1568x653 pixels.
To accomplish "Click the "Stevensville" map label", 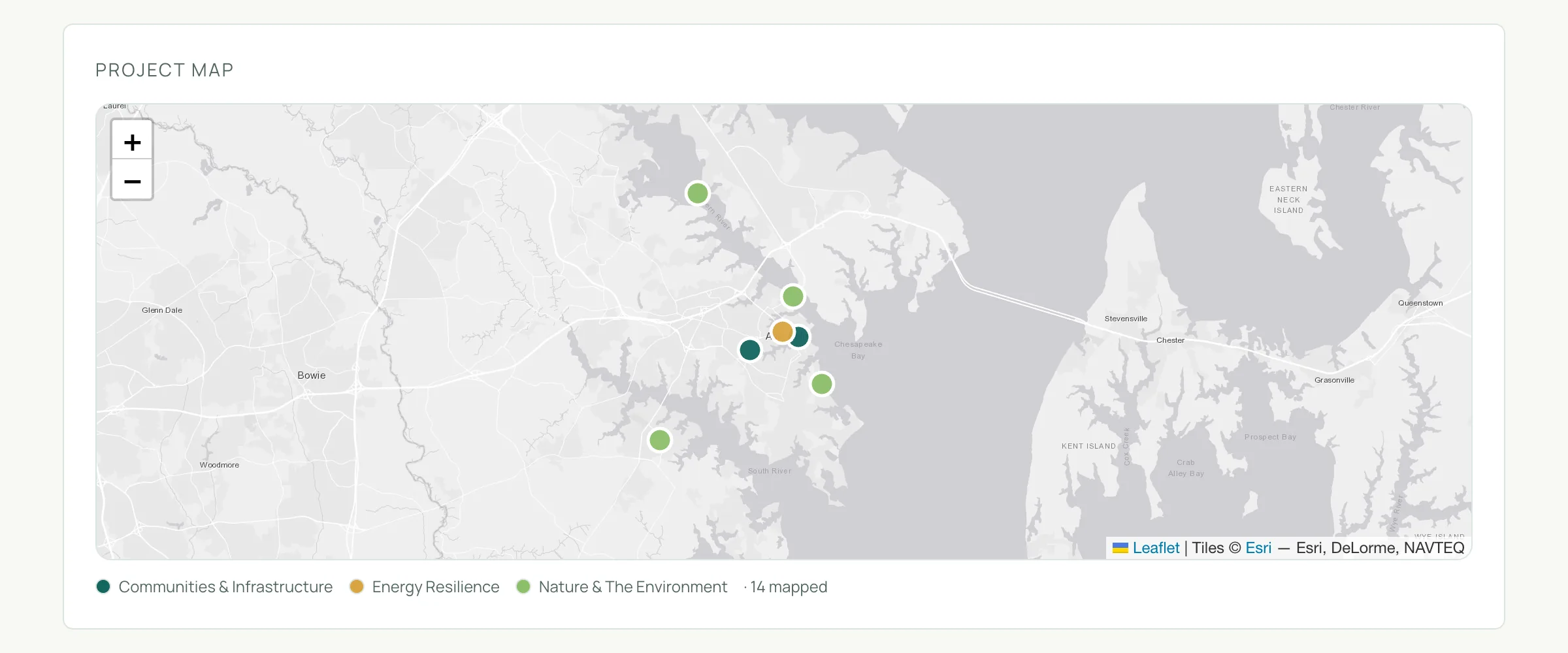I will point(1126,319).
